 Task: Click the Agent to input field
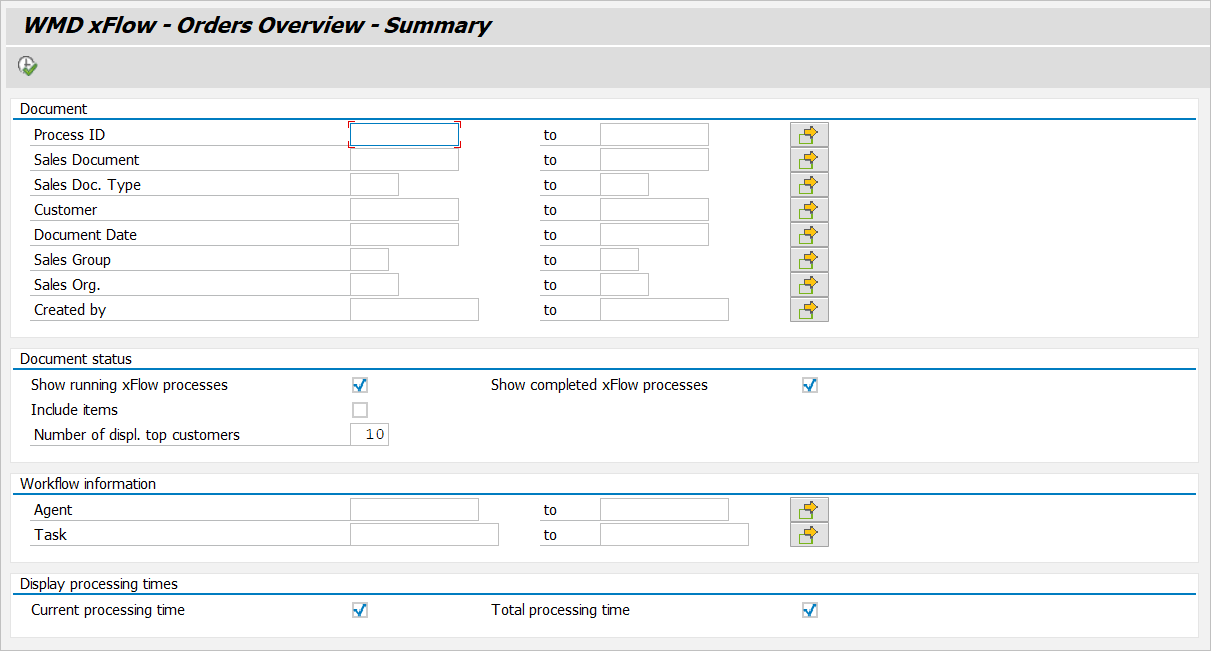point(663,509)
